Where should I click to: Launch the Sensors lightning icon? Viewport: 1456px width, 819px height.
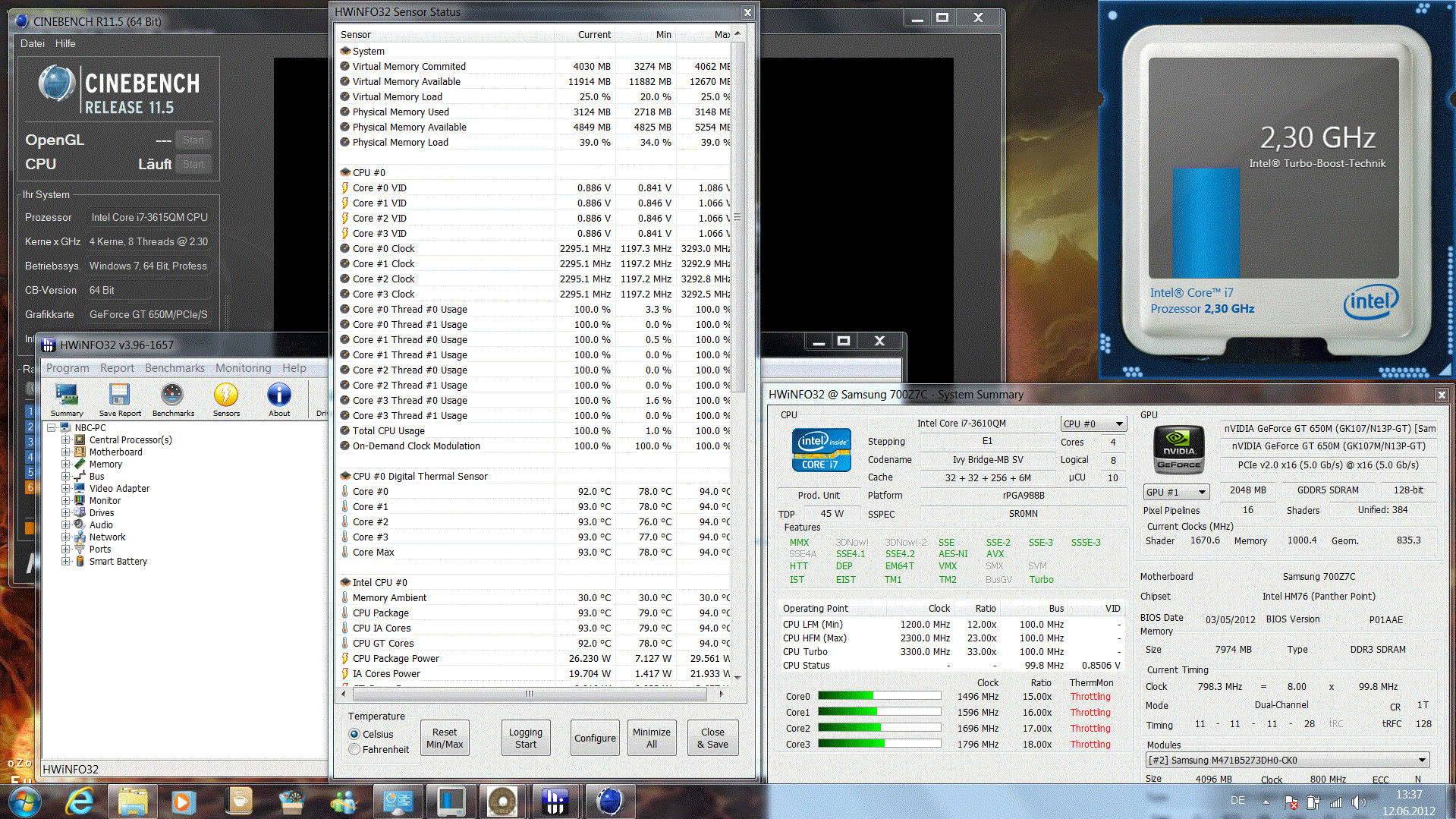pos(226,399)
